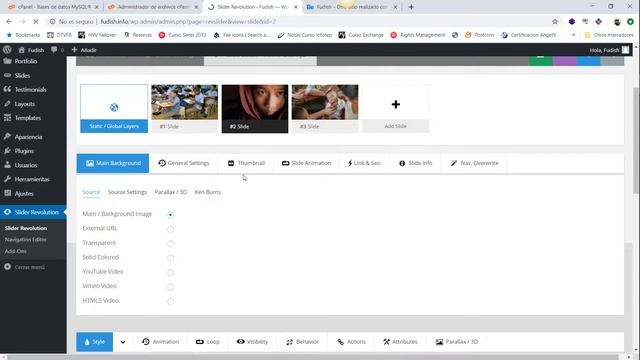Viewport: 640px width, 360px height.
Task: Open layer Attributes tab
Action: point(400,342)
